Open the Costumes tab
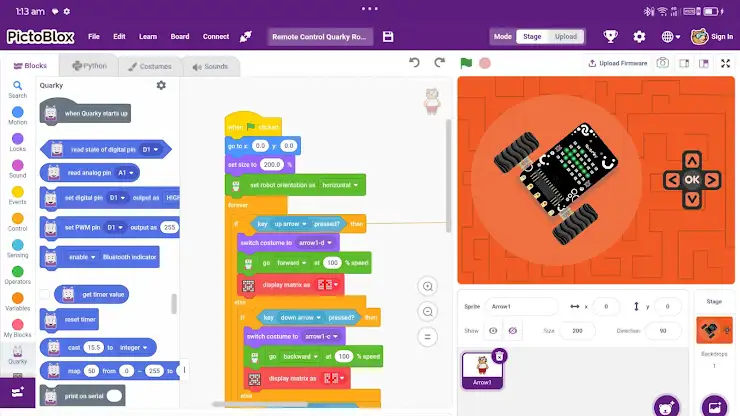 tap(150, 66)
